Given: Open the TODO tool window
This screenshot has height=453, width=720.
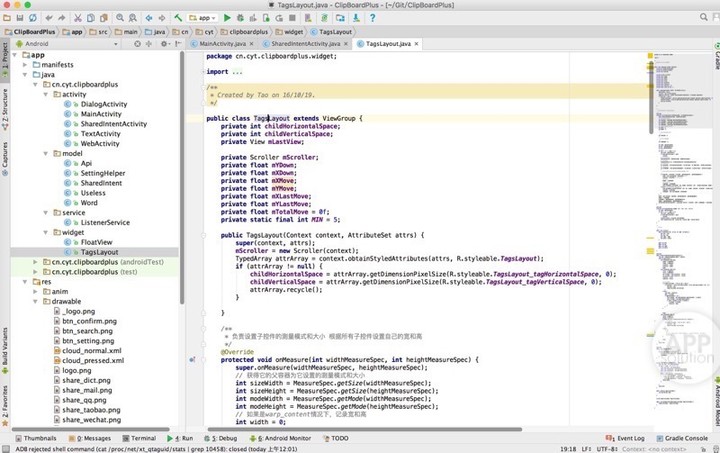Looking at the screenshot, I should [336, 438].
